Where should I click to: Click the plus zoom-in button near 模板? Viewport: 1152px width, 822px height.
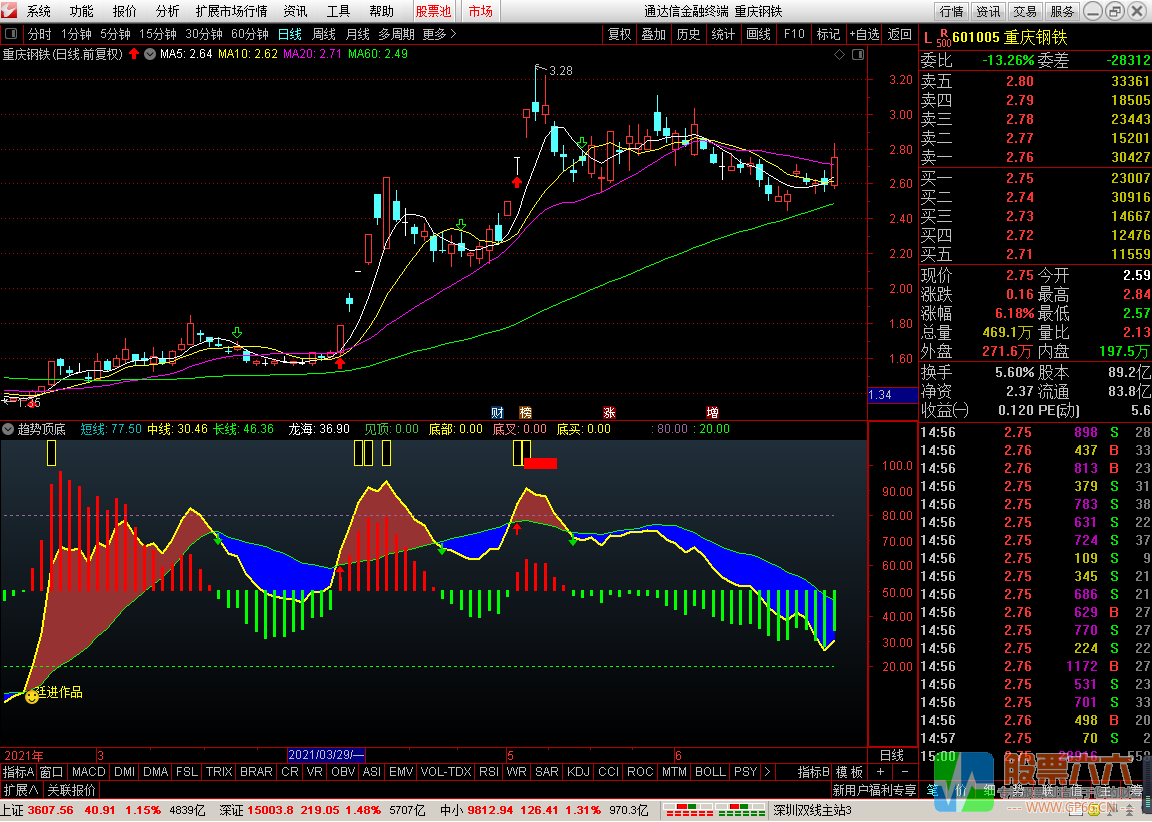(x=880, y=771)
